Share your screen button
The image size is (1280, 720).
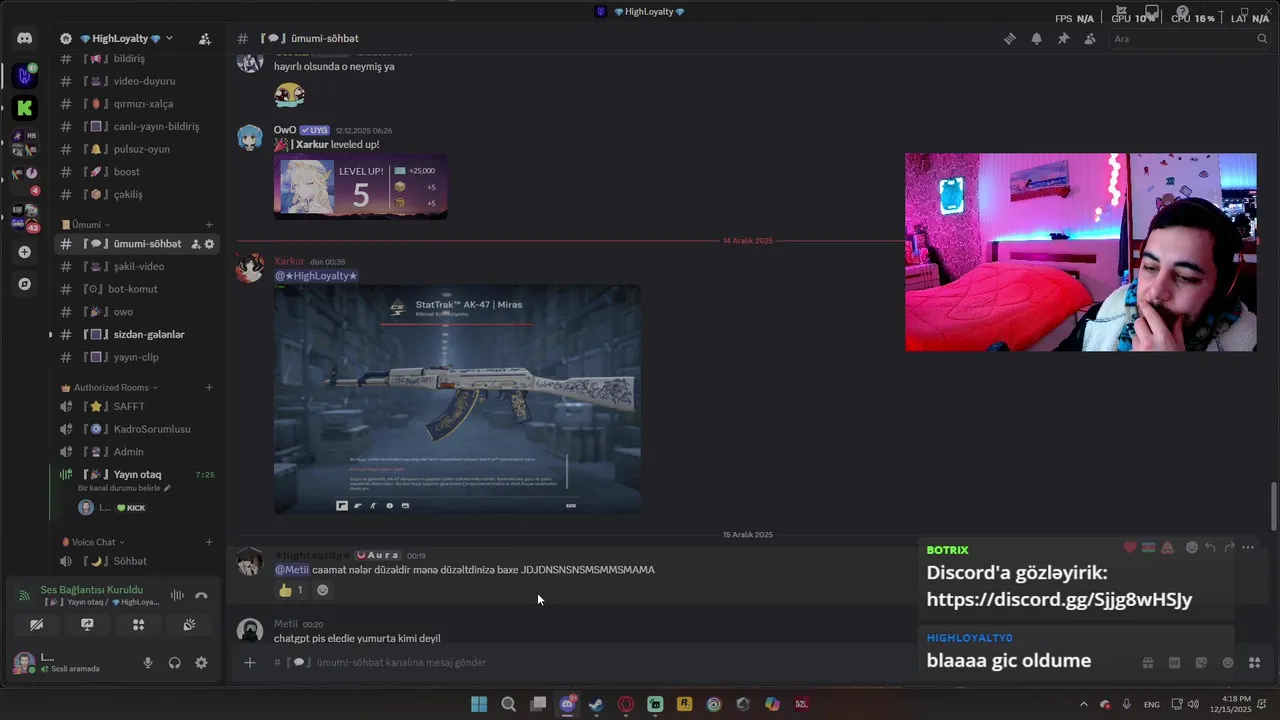(x=87, y=625)
